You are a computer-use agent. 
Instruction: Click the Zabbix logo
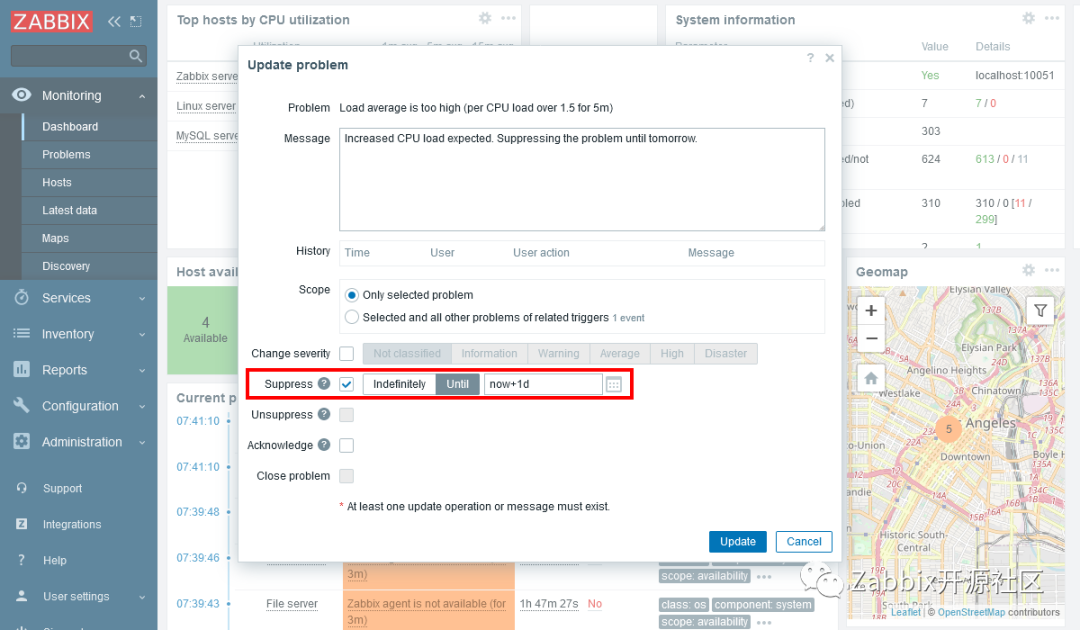(x=51, y=21)
